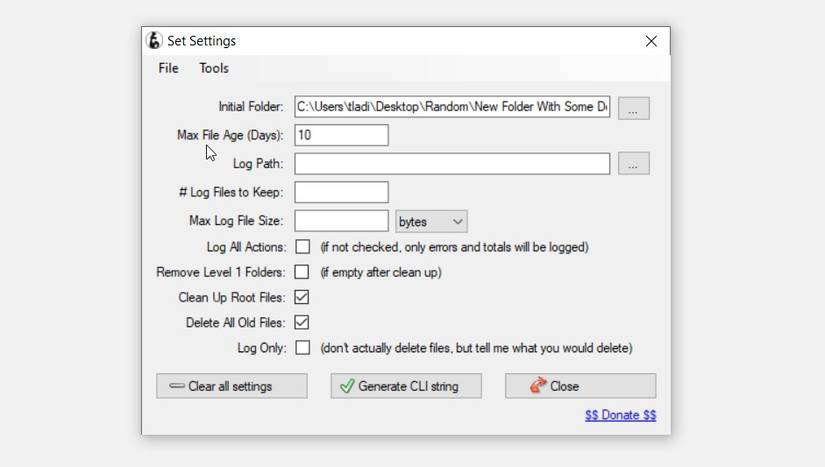
Task: Enable the Log All Actions checkbox
Action: 303,247
